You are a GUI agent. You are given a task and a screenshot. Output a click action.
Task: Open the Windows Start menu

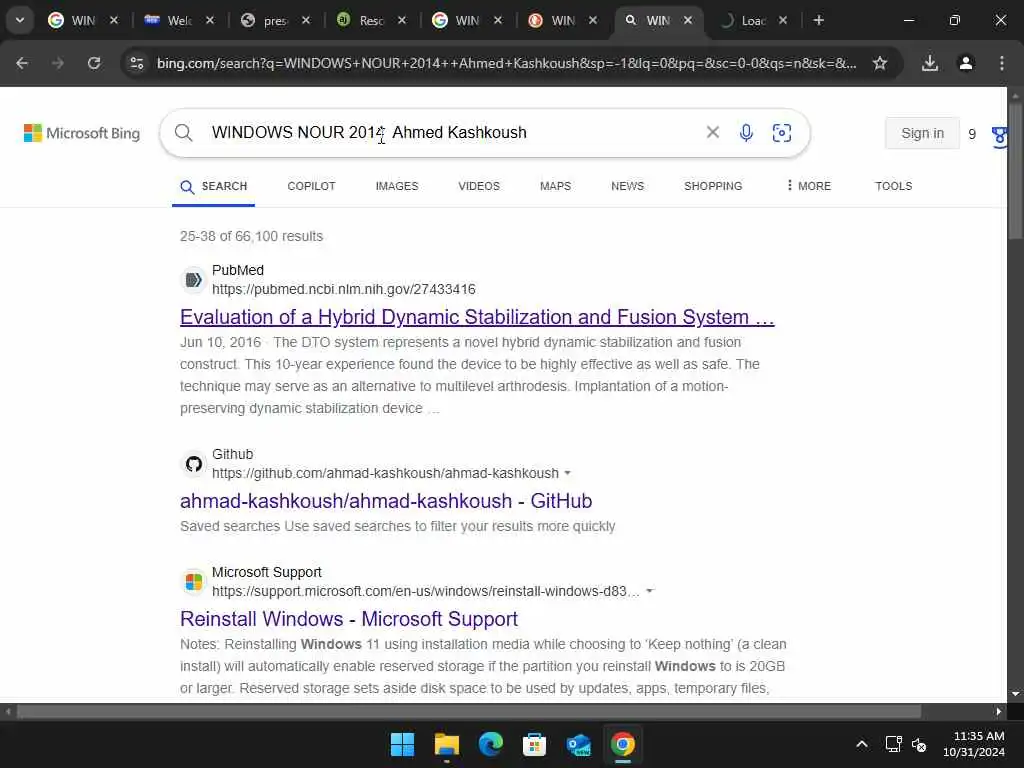point(402,744)
